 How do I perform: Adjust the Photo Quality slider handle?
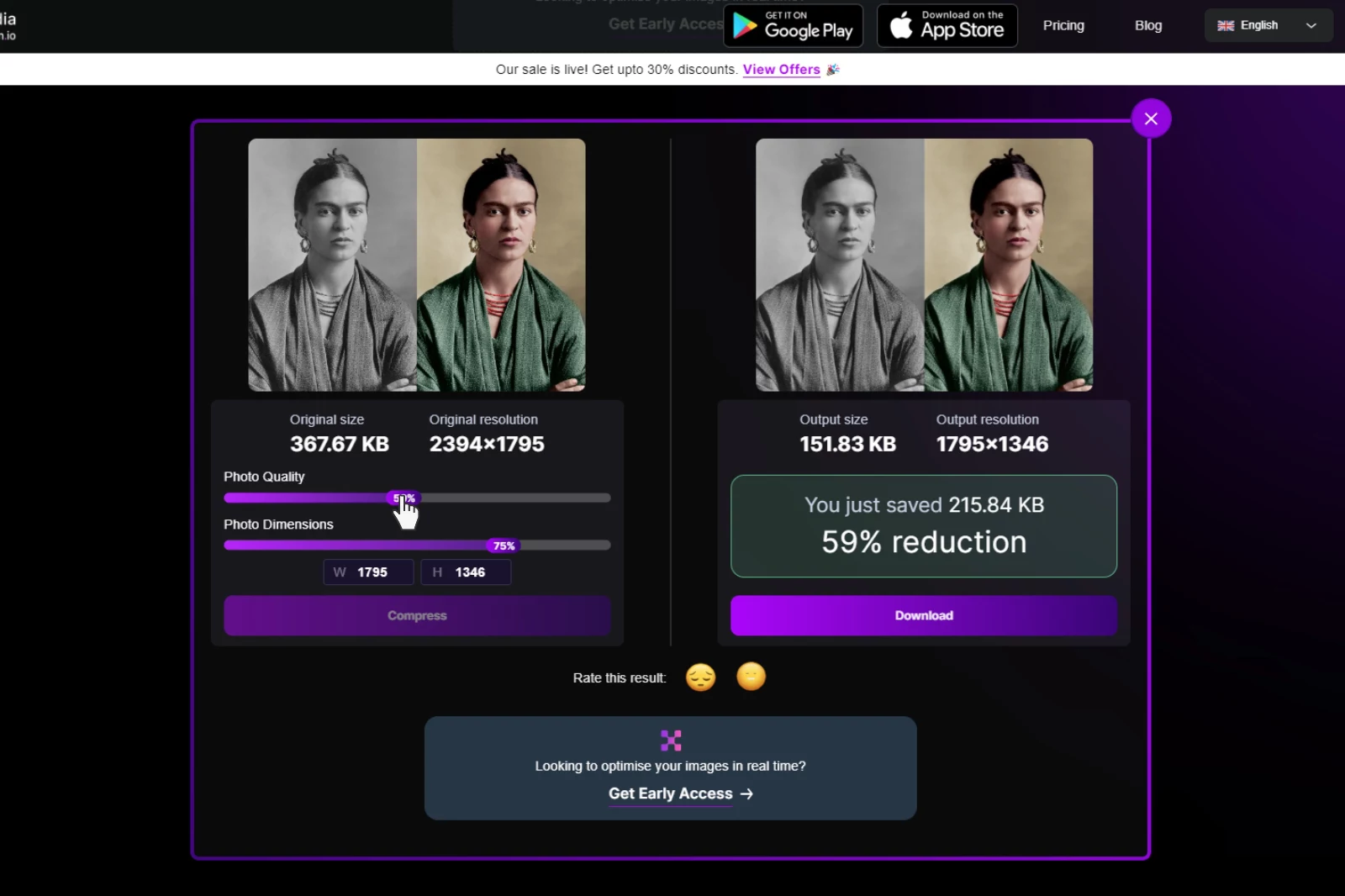[x=401, y=498]
